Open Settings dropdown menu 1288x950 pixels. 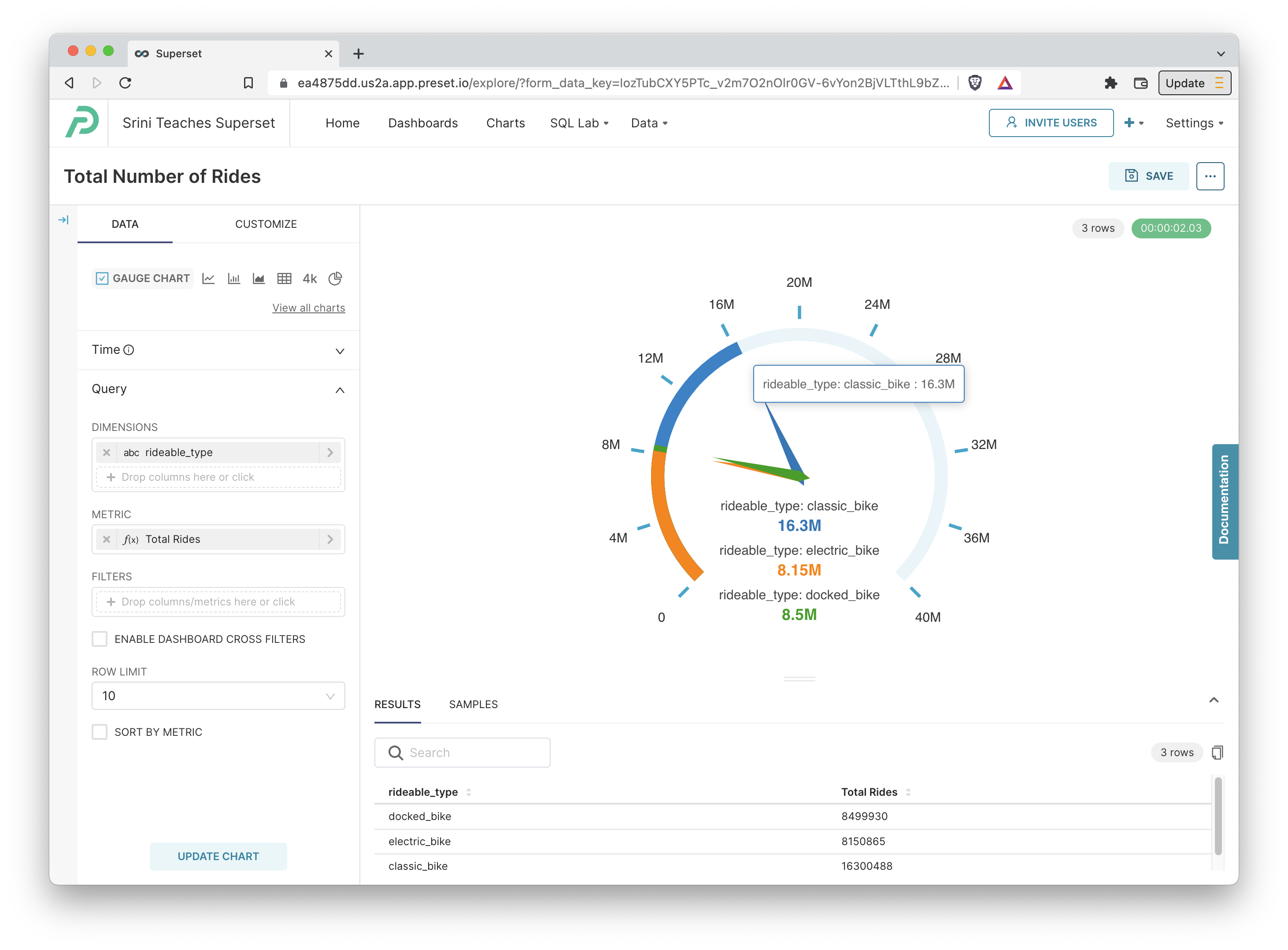1194,123
